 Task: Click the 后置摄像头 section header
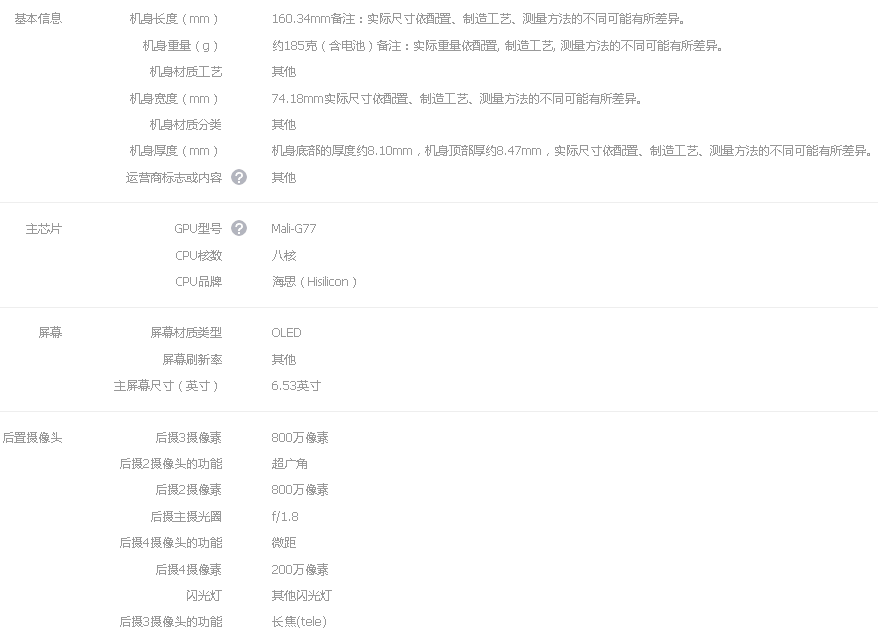coord(35,437)
